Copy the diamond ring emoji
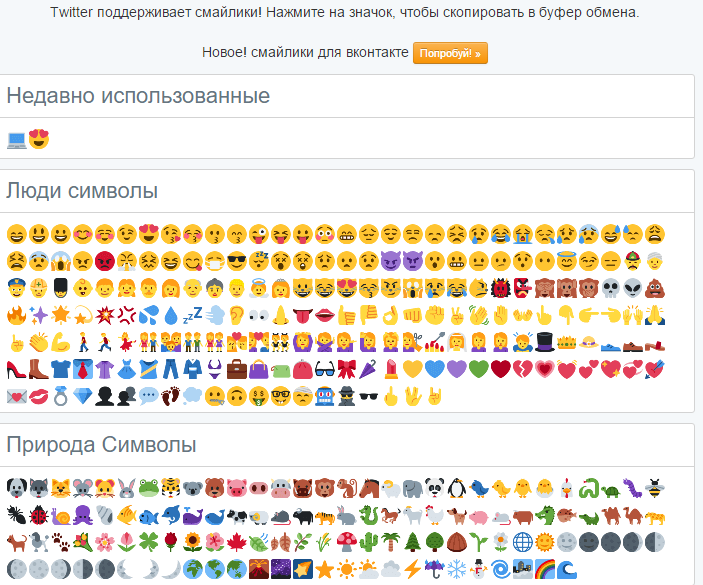 point(61,397)
